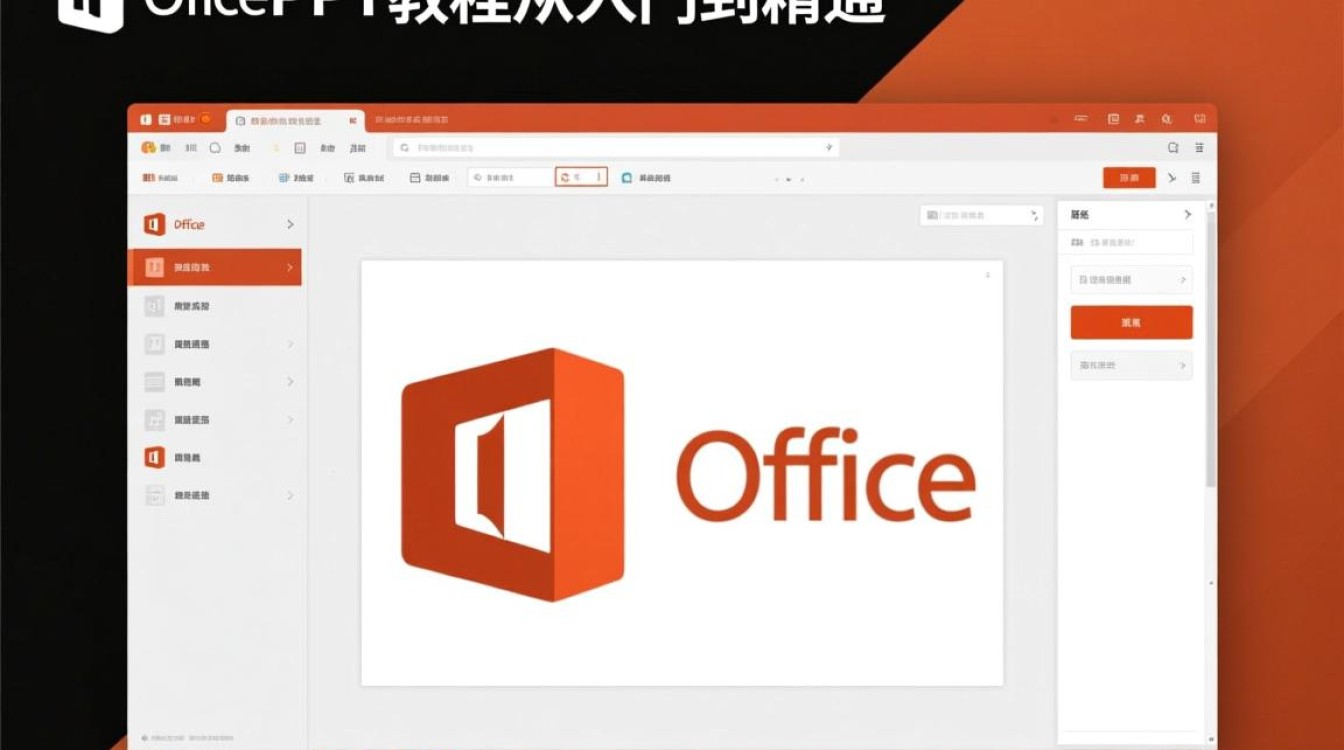The width and height of the screenshot is (1344, 750).
Task: Click the star icon inside the address field
Action: click(x=829, y=147)
